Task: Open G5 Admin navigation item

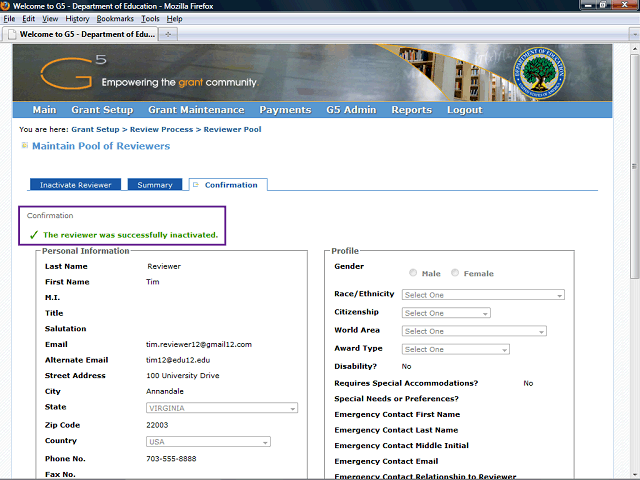Action: pos(351,110)
